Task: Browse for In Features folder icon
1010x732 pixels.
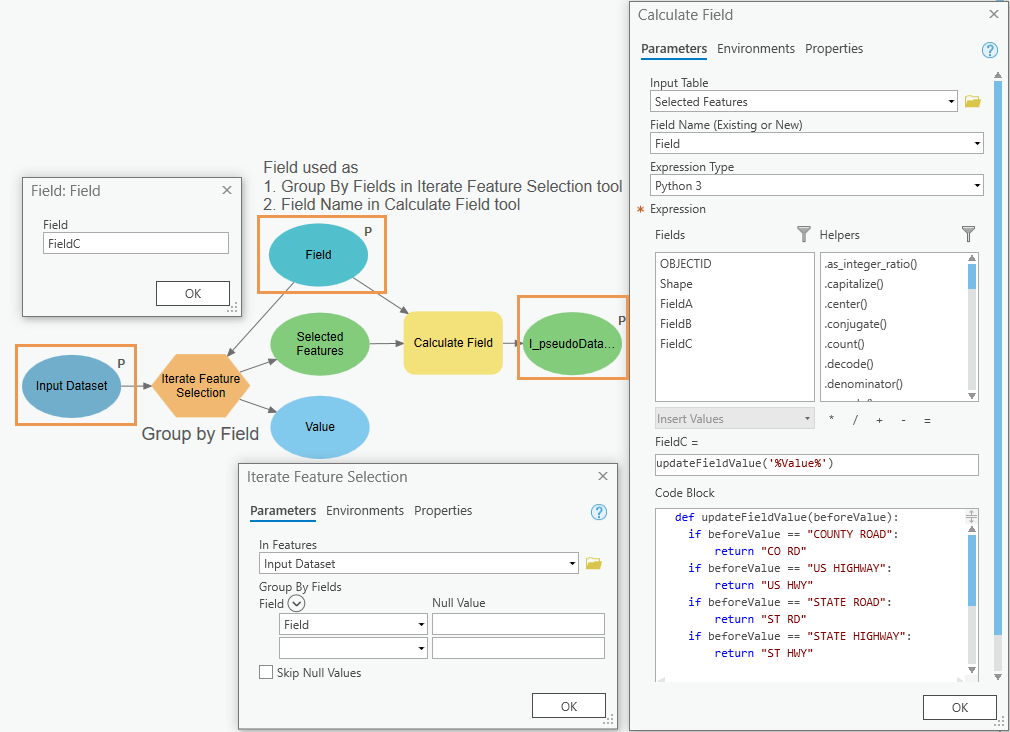Action: click(x=594, y=563)
